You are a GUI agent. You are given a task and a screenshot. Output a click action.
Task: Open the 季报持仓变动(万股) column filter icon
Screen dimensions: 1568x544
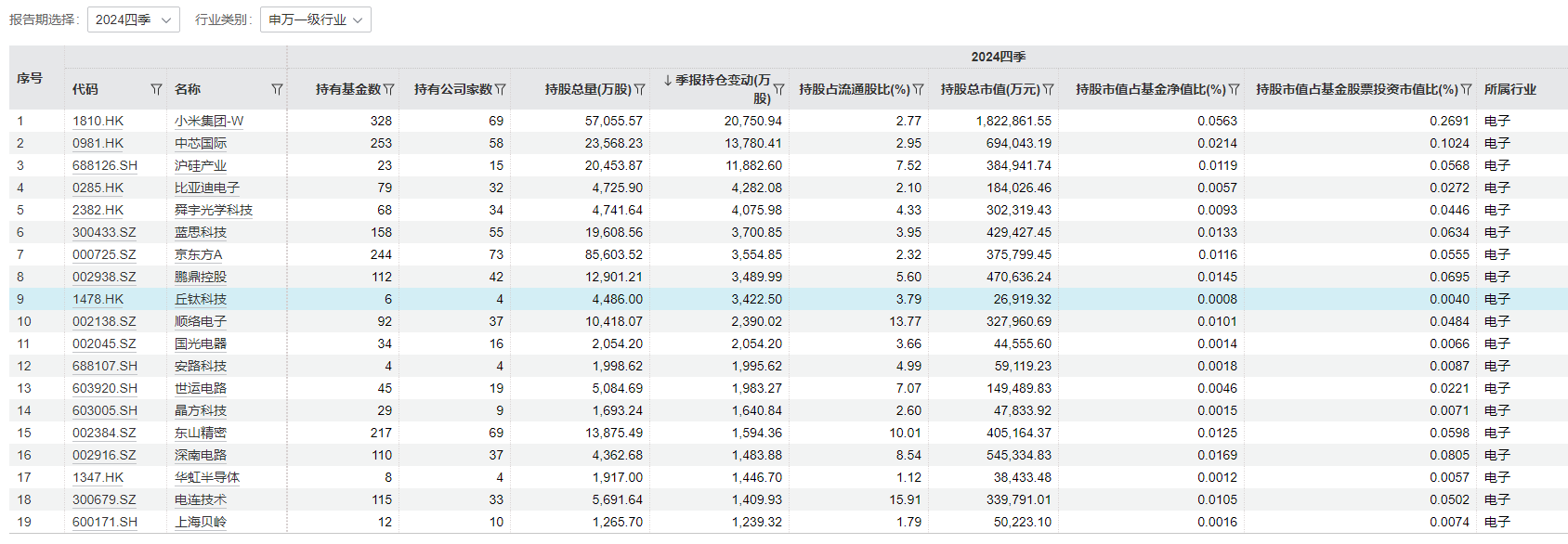(x=778, y=89)
